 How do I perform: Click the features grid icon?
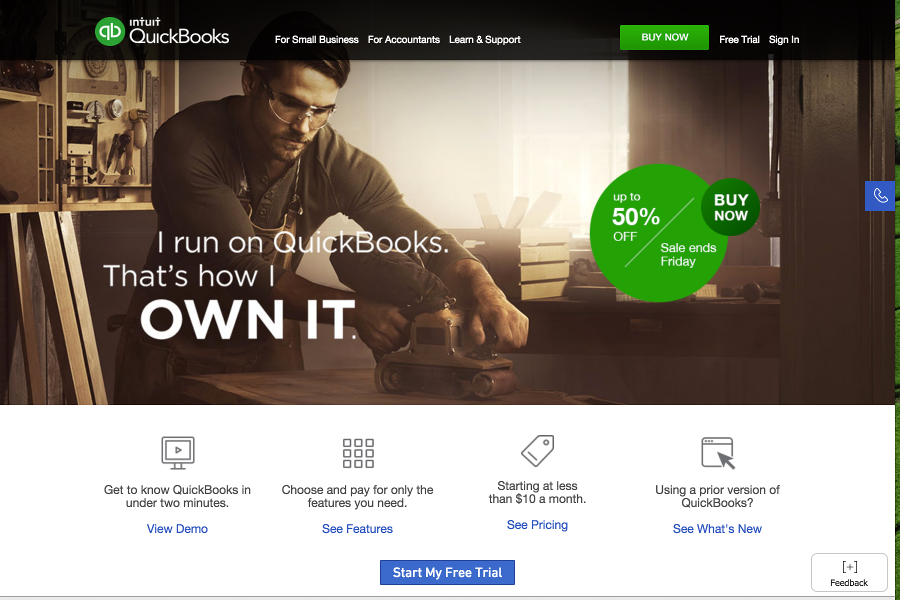358,453
